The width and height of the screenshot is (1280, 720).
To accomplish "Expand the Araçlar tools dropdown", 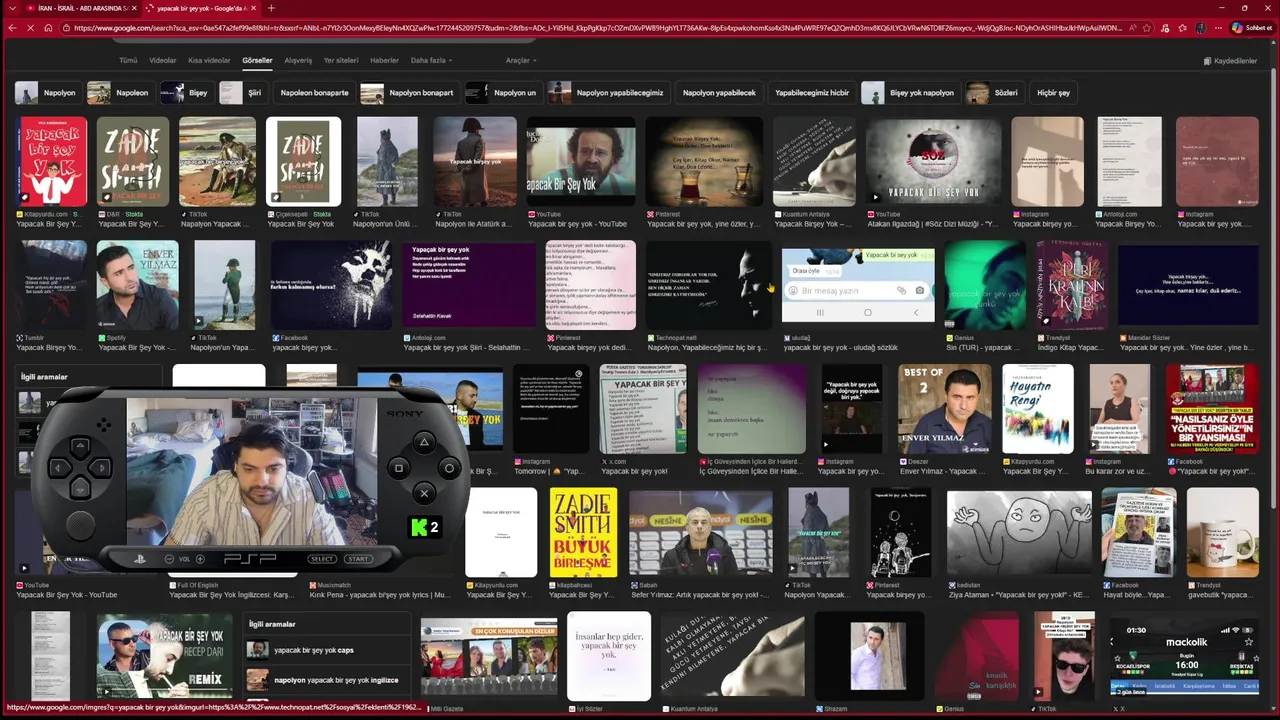I will point(521,60).
